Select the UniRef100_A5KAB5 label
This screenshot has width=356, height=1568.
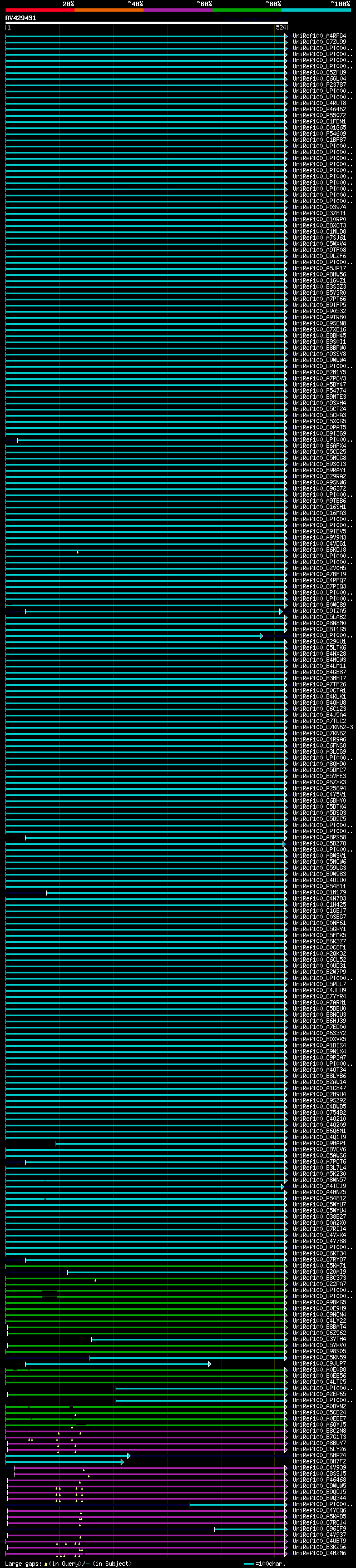[x=319, y=1516]
